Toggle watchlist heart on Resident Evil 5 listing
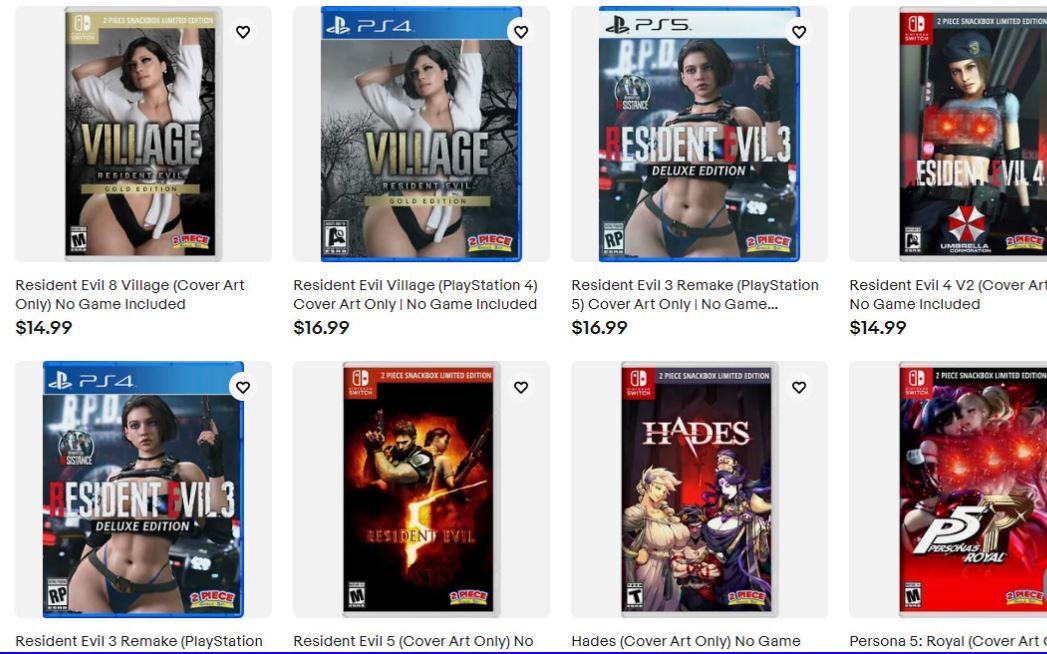 pos(521,387)
